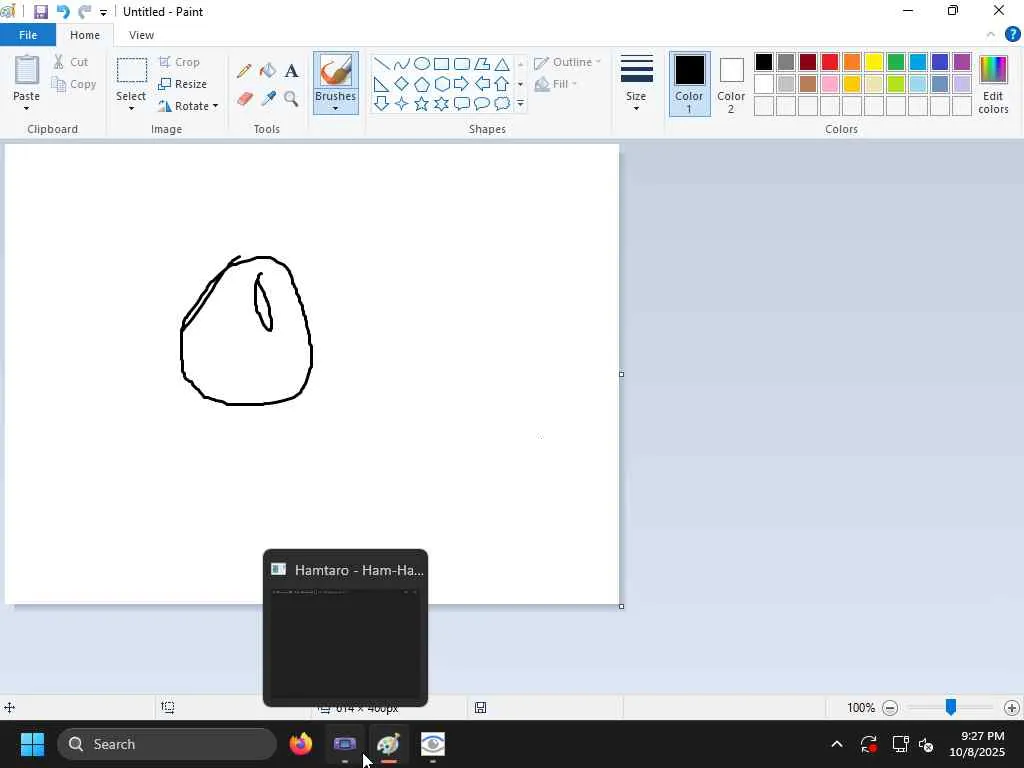Select the five-point star shape
Viewport: 1024px width, 768px height.
421,104
